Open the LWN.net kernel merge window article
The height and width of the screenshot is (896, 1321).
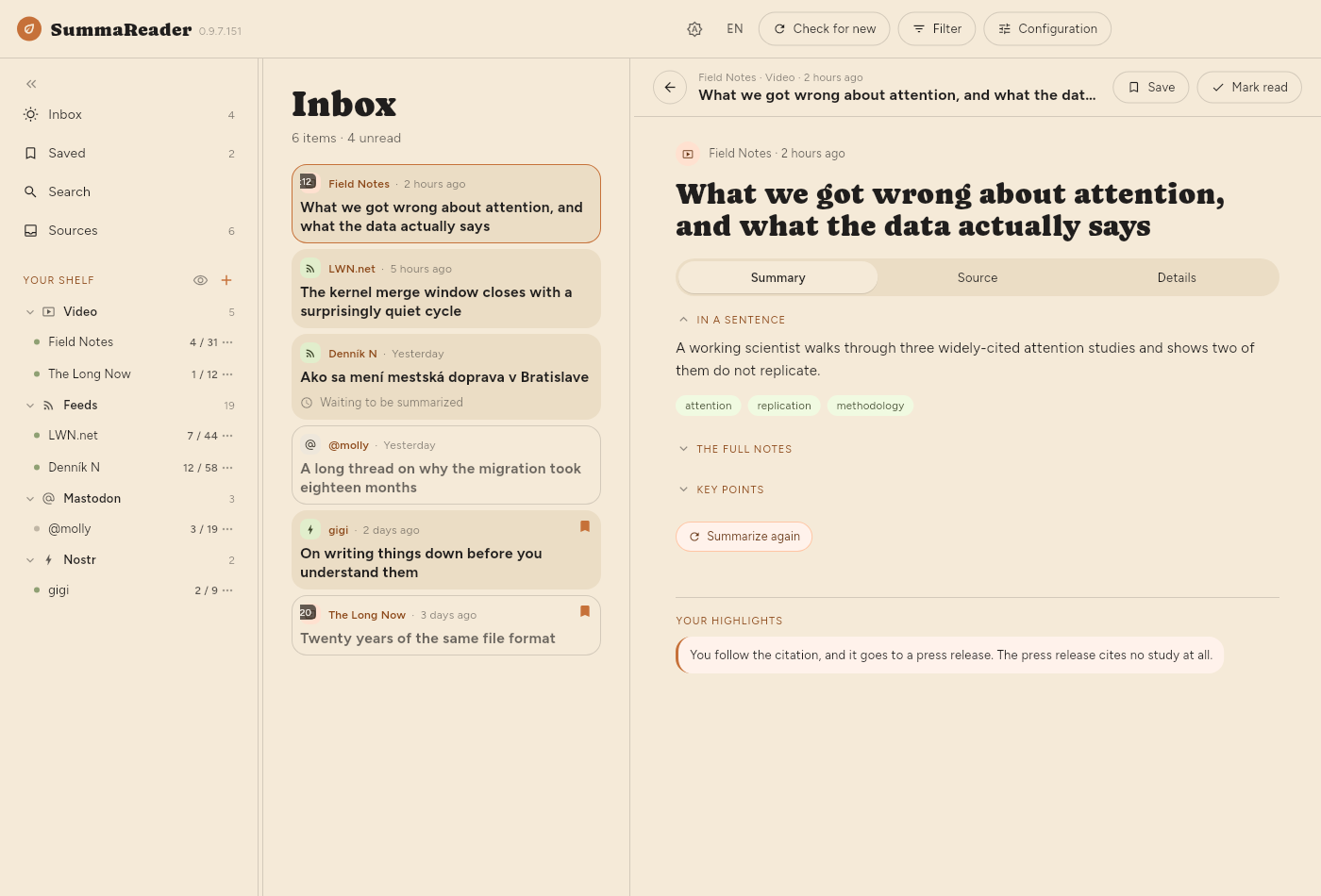(446, 289)
